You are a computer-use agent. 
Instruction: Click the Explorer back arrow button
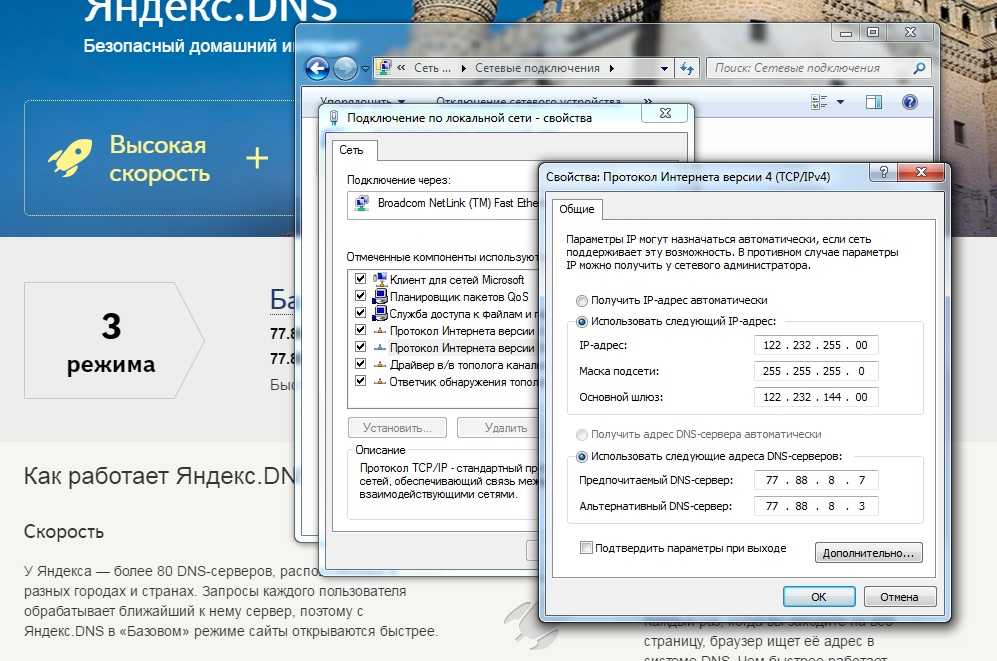point(317,68)
